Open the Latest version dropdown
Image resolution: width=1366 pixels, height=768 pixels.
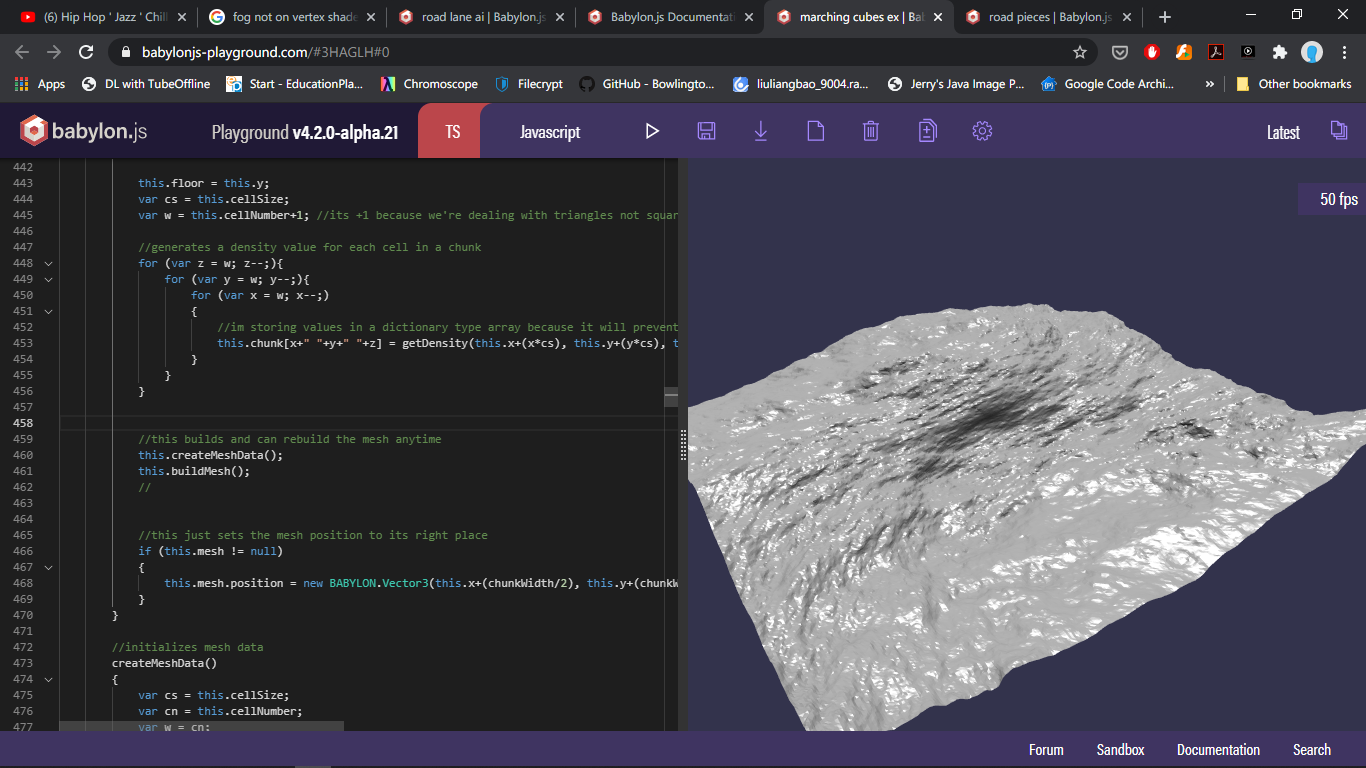click(x=1282, y=132)
